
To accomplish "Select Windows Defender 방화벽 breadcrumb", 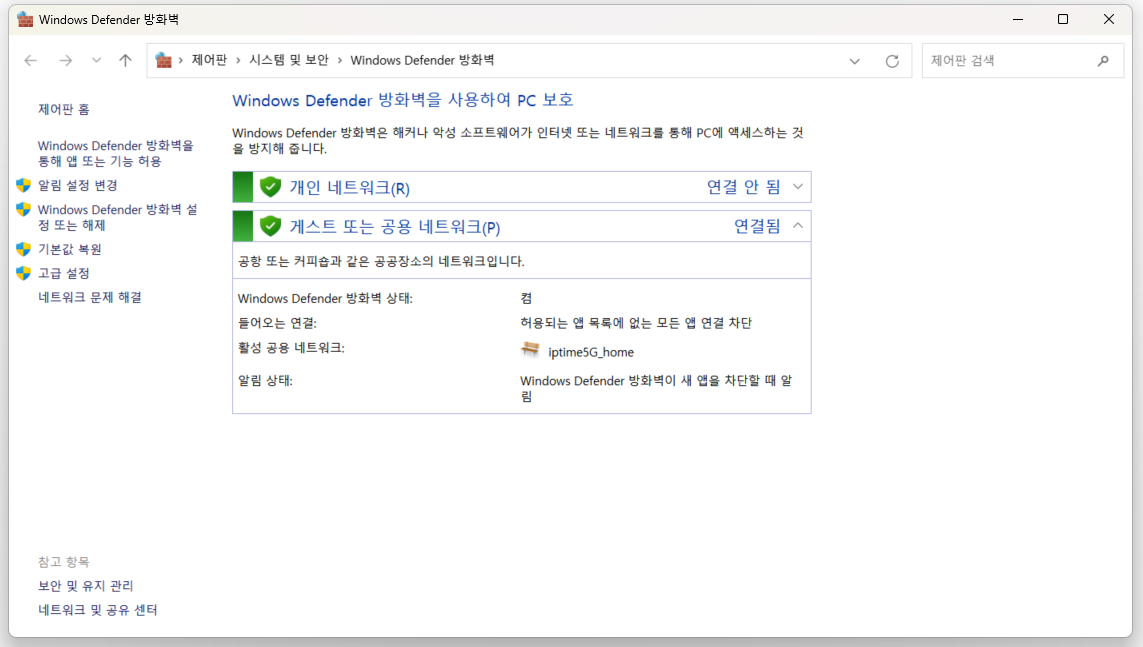I will tap(422, 60).
